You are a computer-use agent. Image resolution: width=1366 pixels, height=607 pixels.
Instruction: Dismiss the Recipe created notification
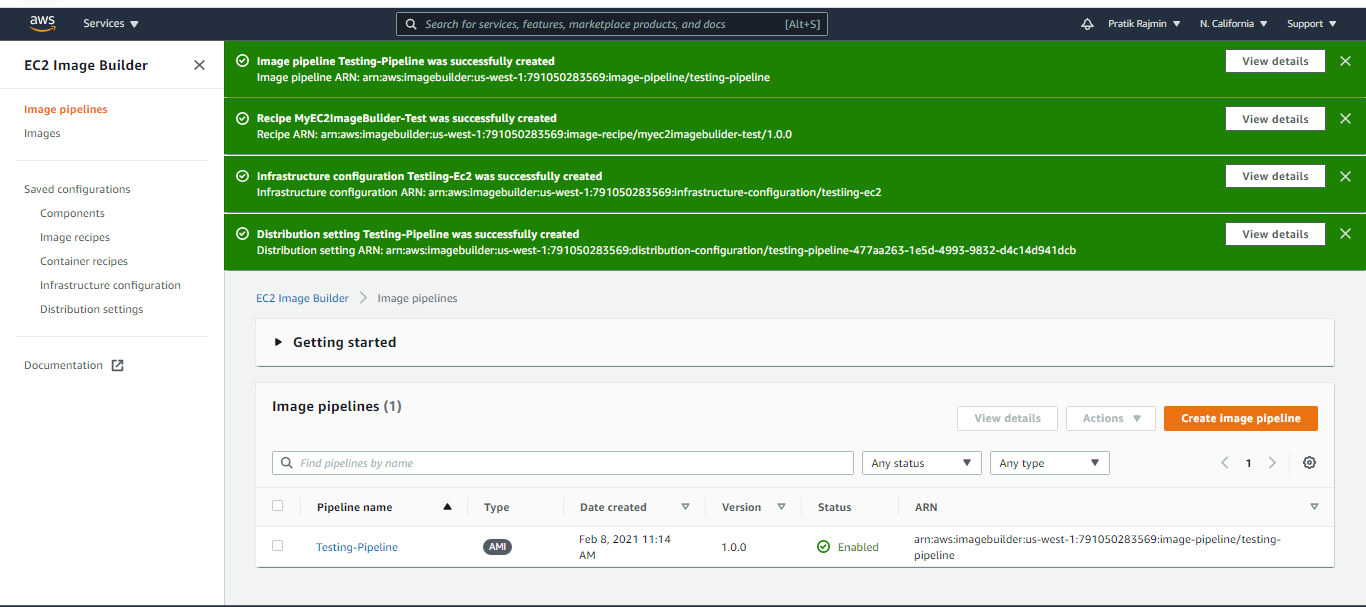pos(1345,119)
